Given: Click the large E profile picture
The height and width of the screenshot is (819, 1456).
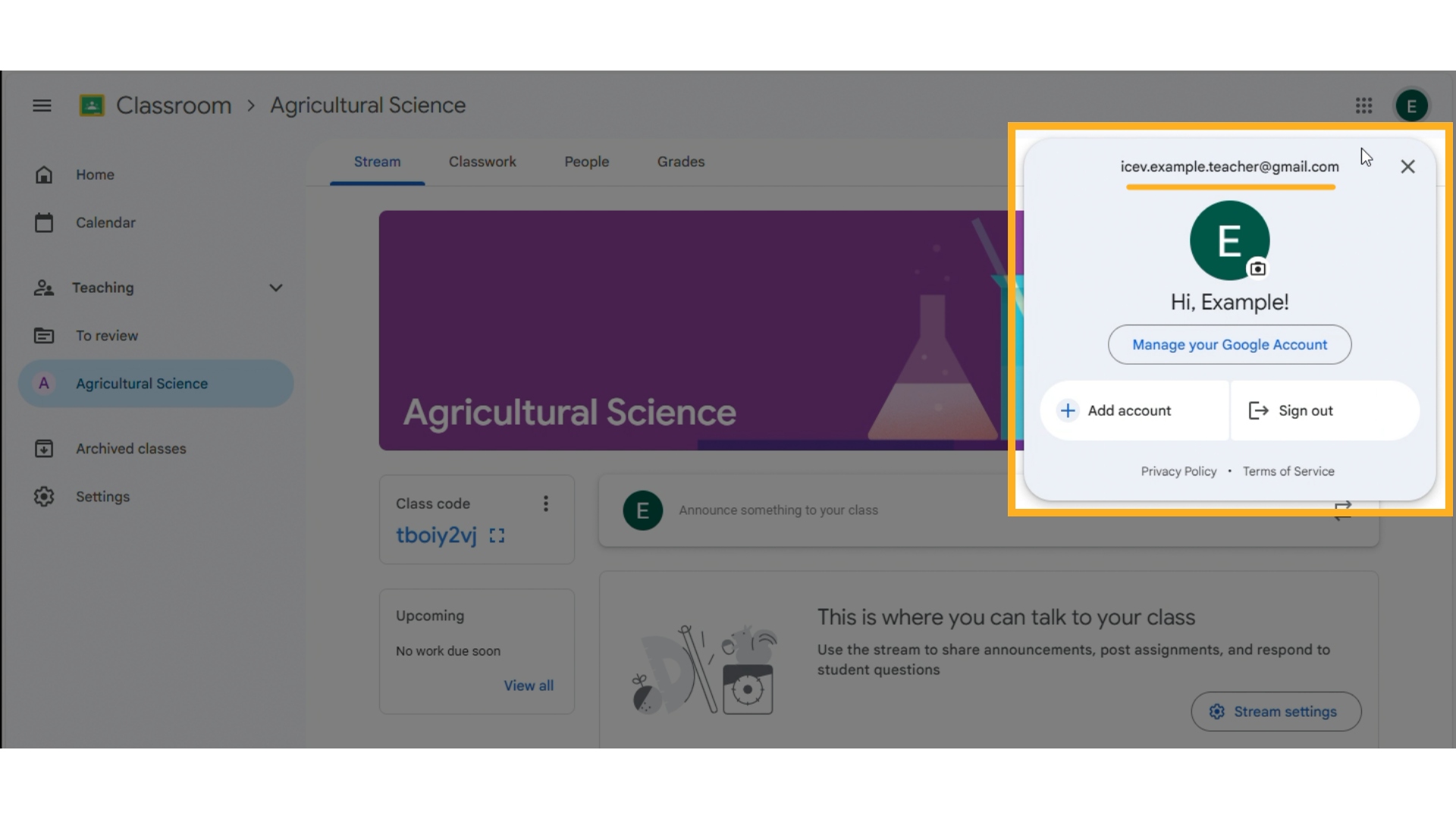Looking at the screenshot, I should (1229, 240).
